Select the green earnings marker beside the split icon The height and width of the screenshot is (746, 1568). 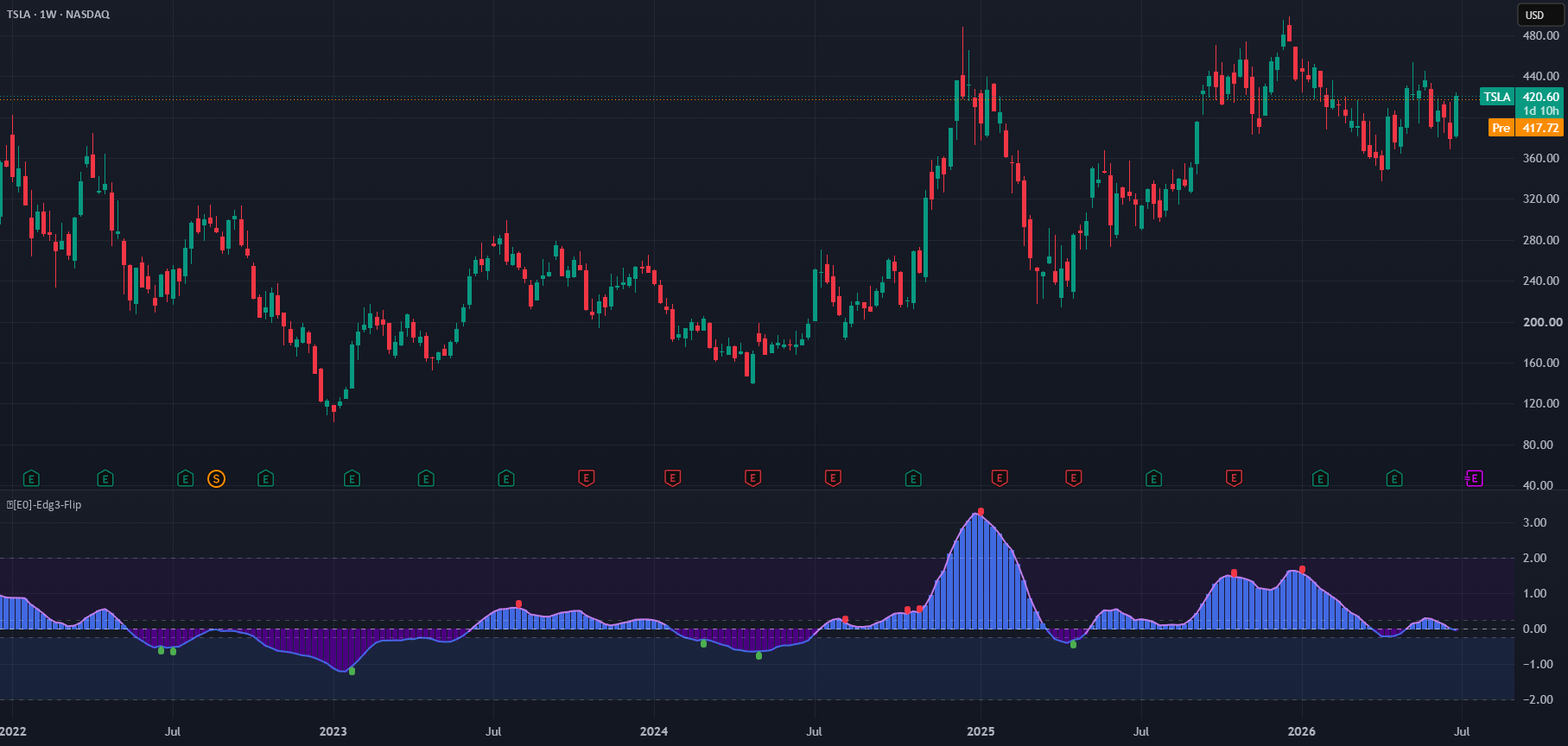point(186,478)
